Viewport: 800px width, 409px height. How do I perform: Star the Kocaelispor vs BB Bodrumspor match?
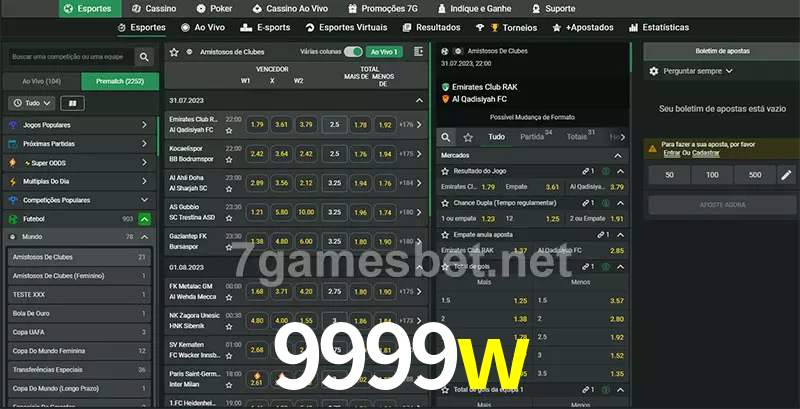pyautogui.click(x=229, y=160)
